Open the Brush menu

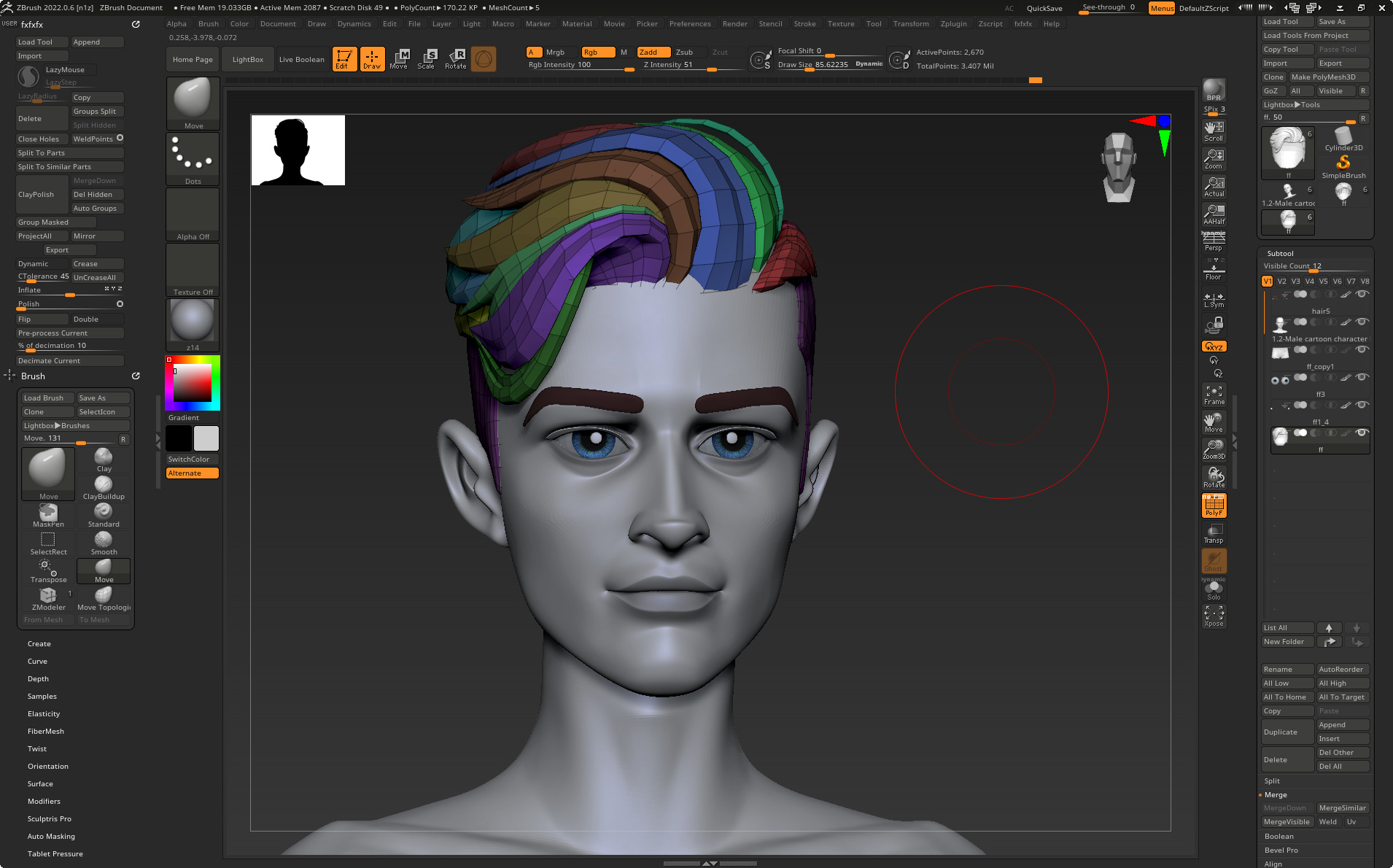tap(209, 24)
